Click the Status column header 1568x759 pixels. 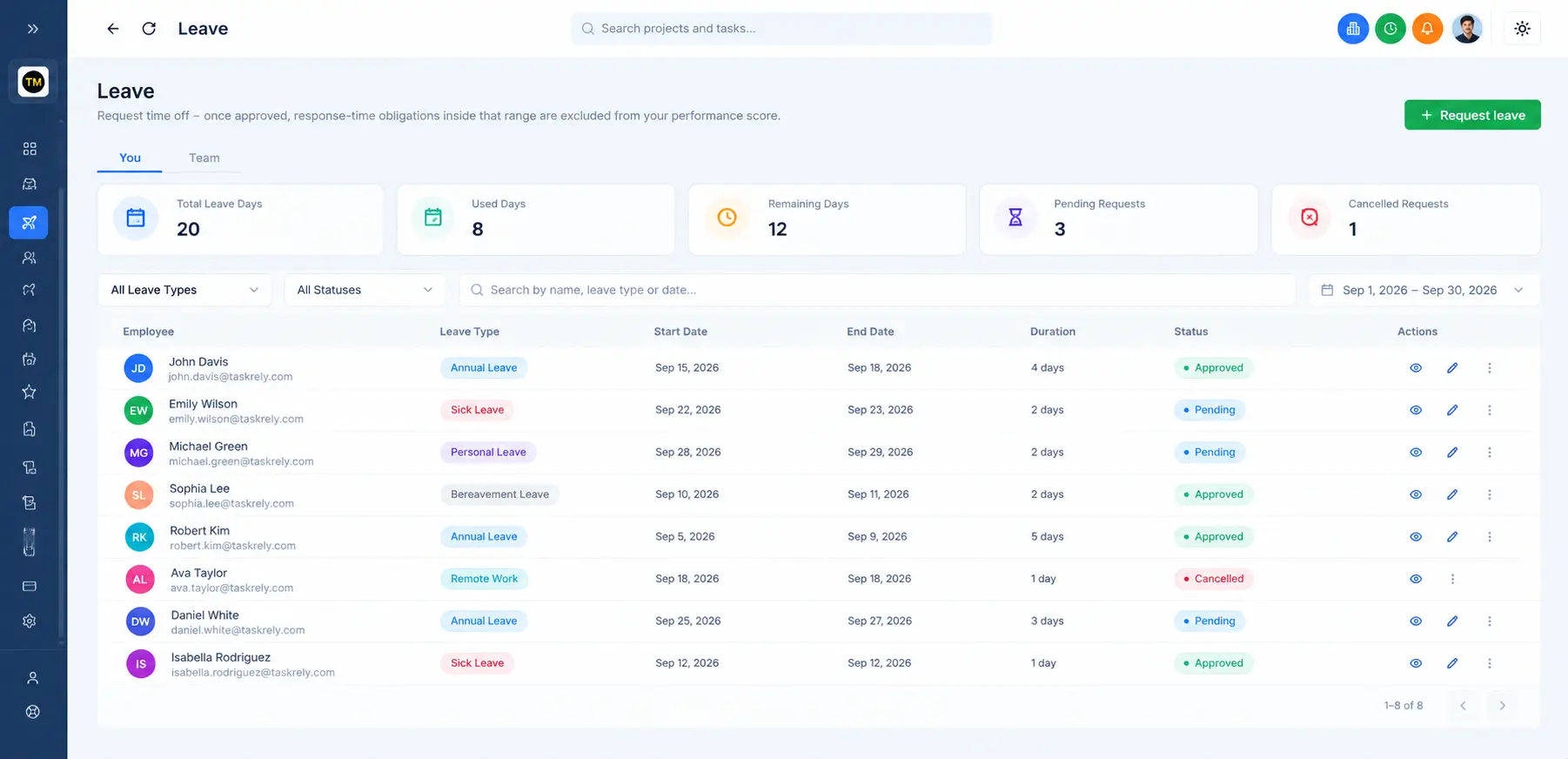(1190, 332)
